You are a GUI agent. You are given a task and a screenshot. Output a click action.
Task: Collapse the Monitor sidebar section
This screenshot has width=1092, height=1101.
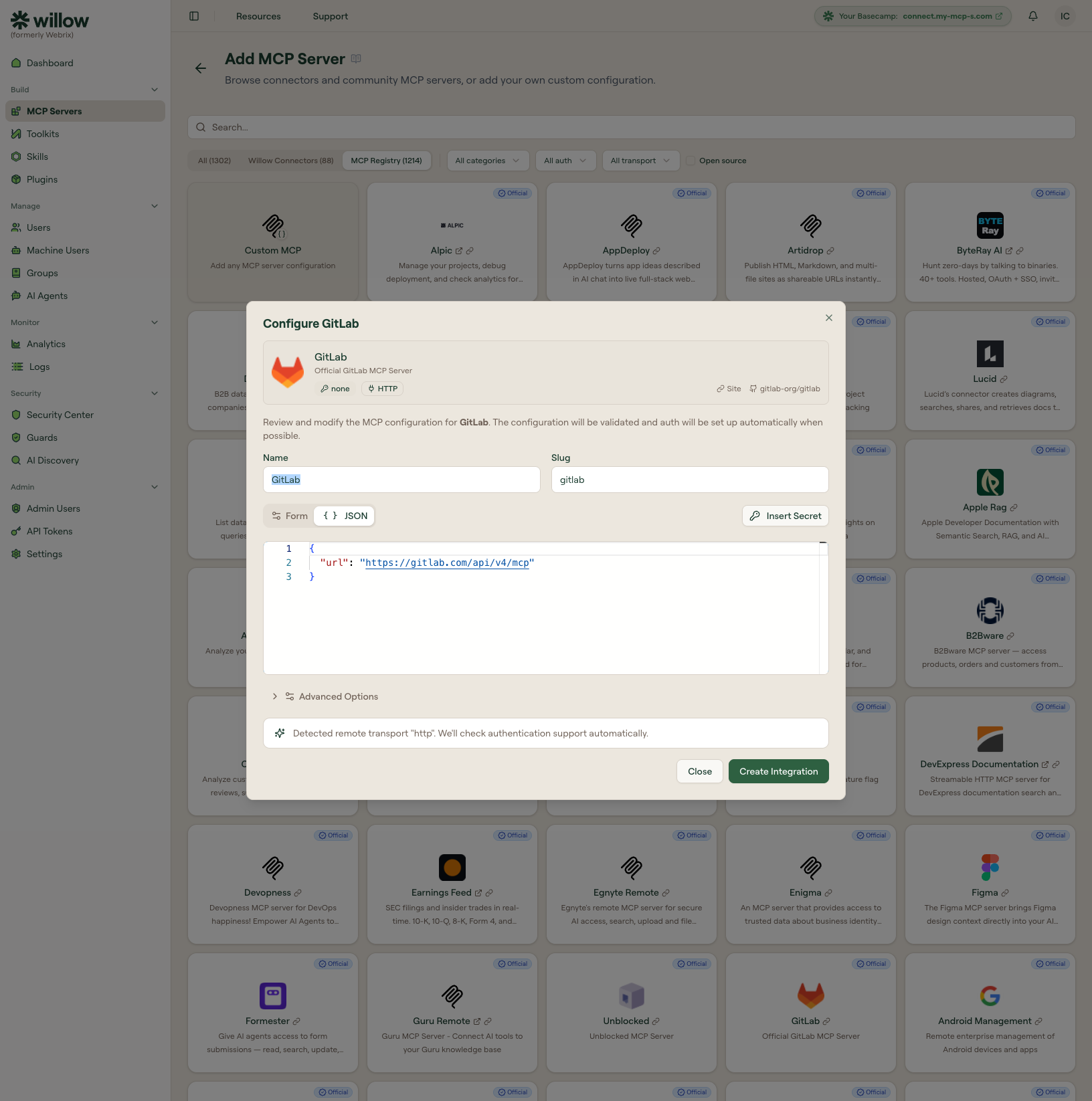pyautogui.click(x=155, y=322)
